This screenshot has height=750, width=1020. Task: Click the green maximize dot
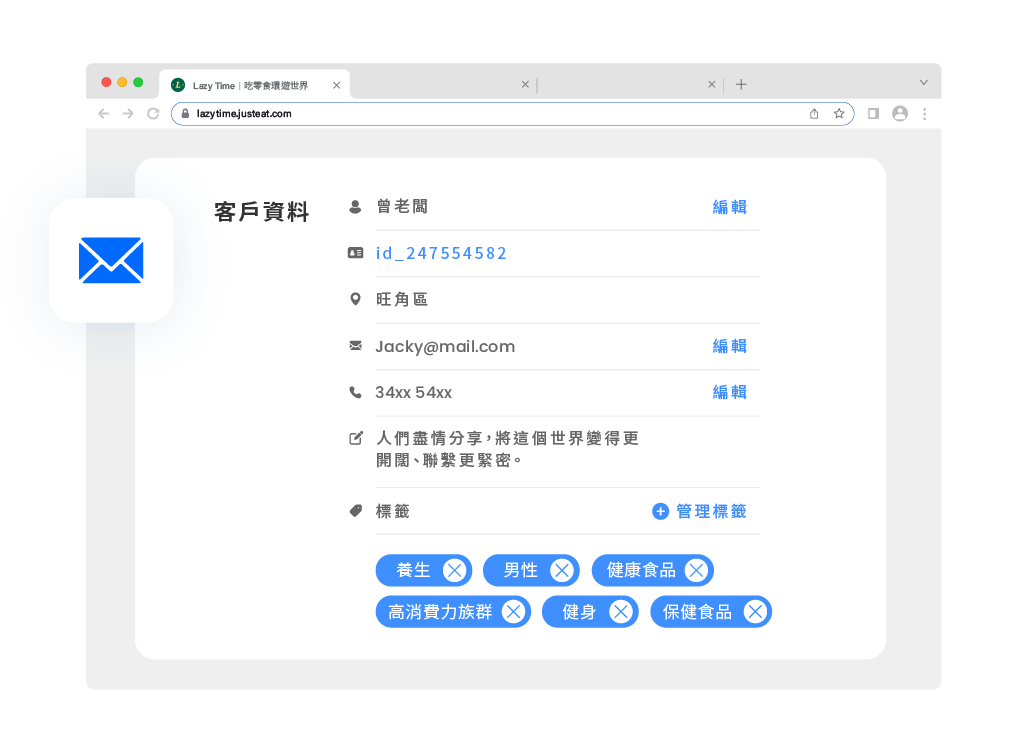point(138,82)
